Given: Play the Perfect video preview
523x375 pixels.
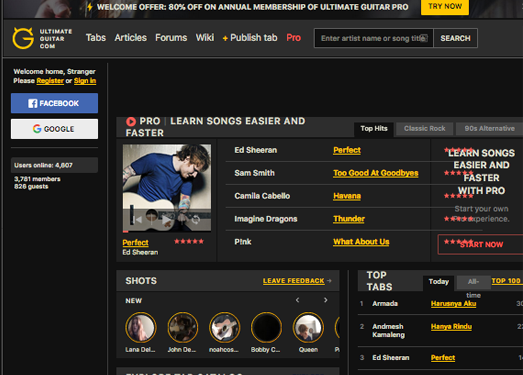Looking at the screenshot, I should 166,220.
